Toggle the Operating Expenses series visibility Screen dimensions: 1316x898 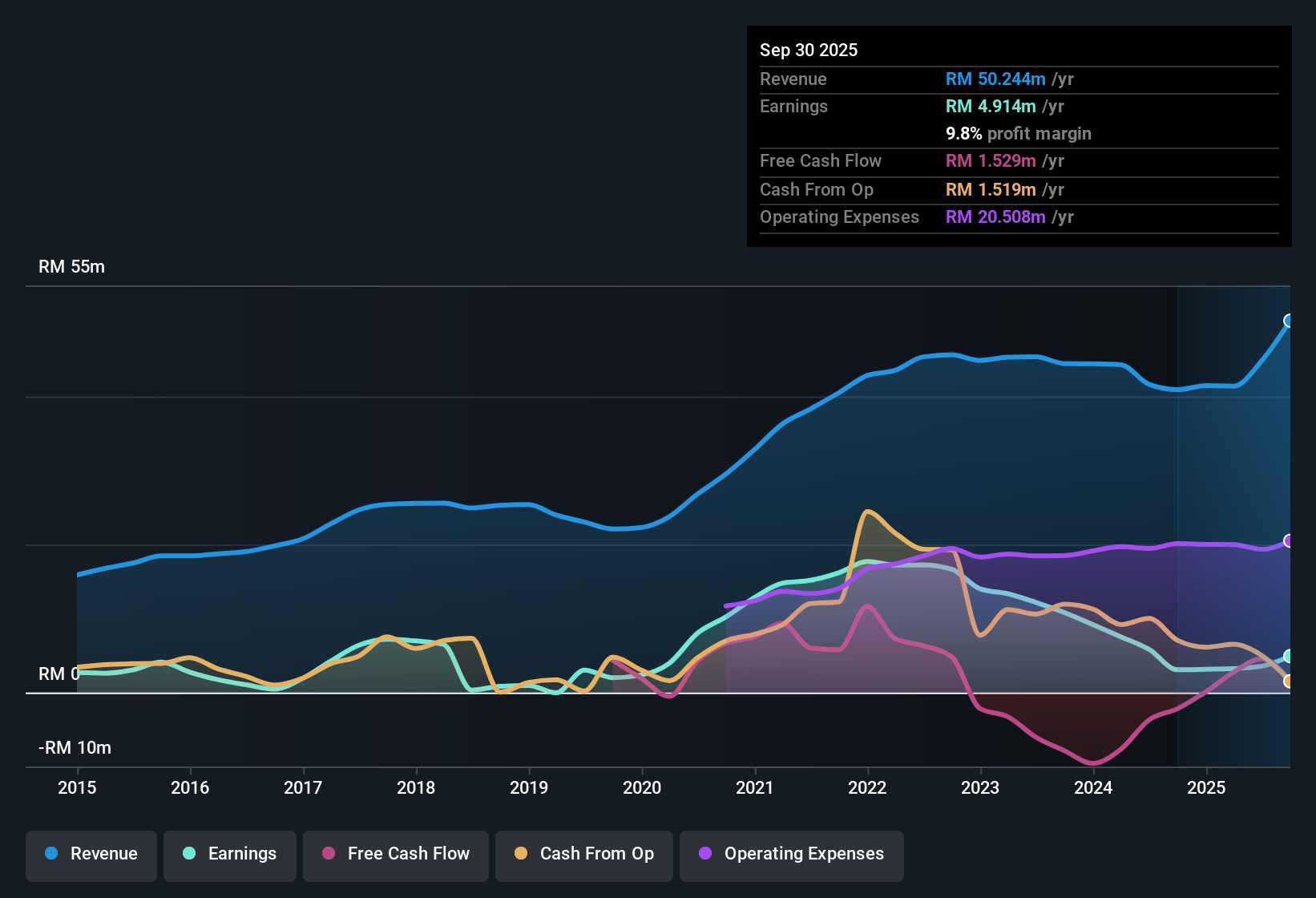pos(791,854)
